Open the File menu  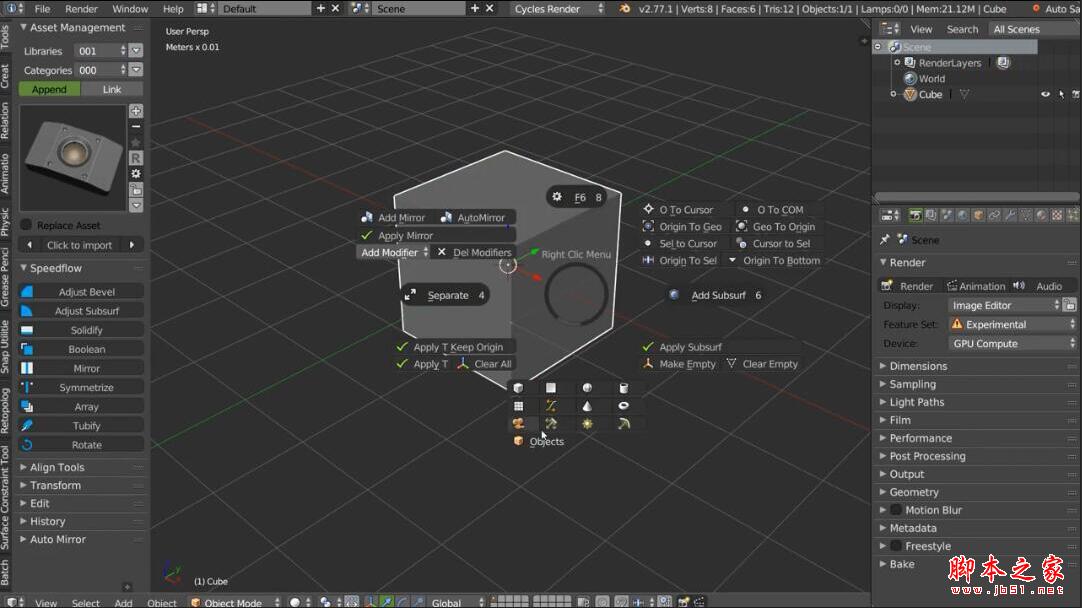coord(42,9)
